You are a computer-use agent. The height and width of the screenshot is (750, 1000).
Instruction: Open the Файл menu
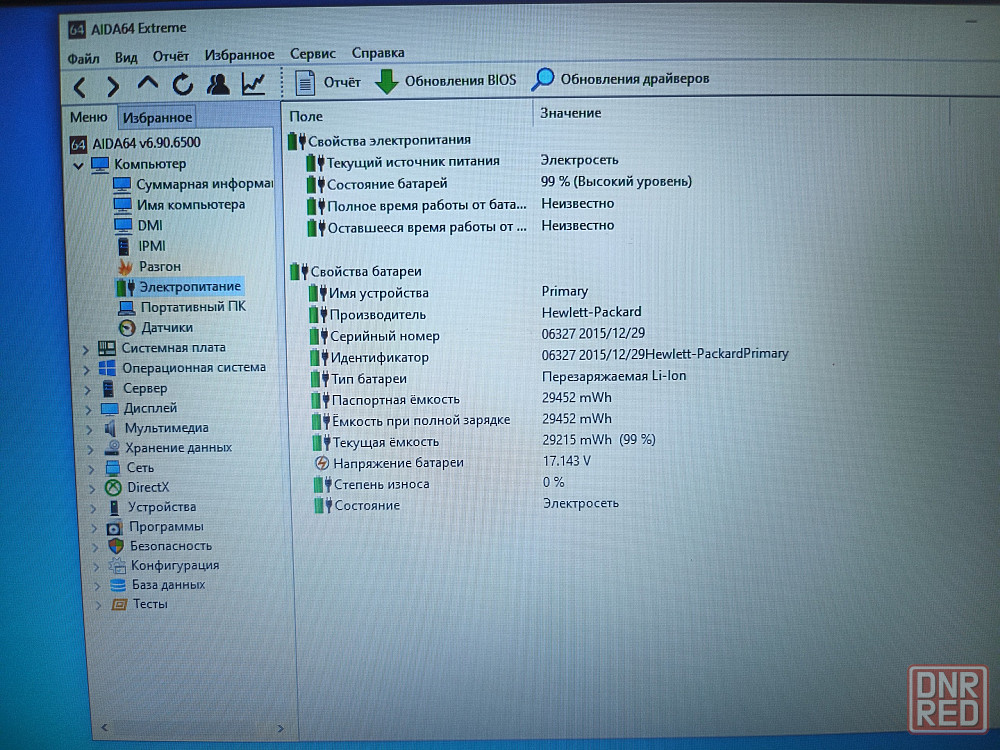click(83, 58)
